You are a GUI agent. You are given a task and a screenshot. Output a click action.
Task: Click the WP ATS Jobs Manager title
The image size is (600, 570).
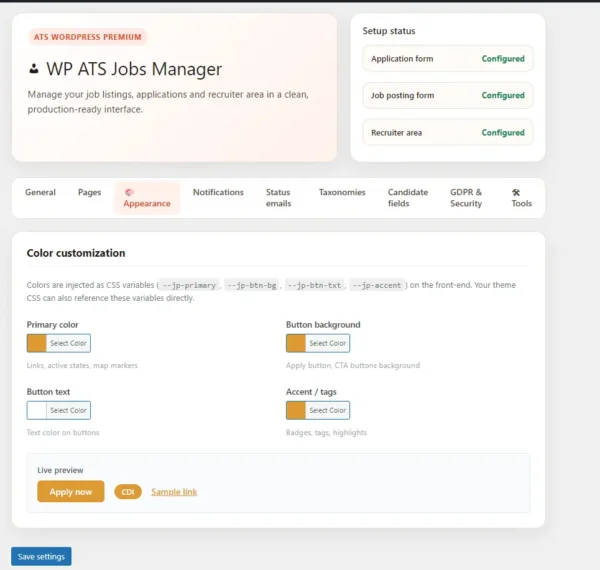[134, 69]
